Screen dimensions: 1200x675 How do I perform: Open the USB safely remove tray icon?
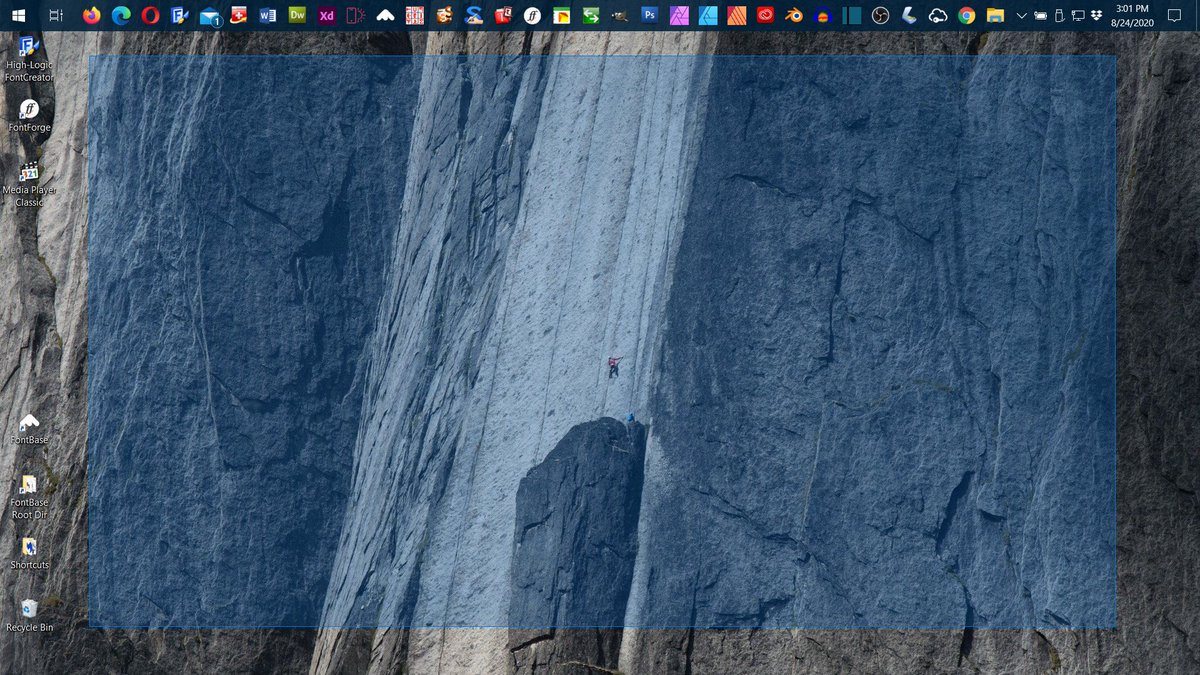(x=1060, y=15)
